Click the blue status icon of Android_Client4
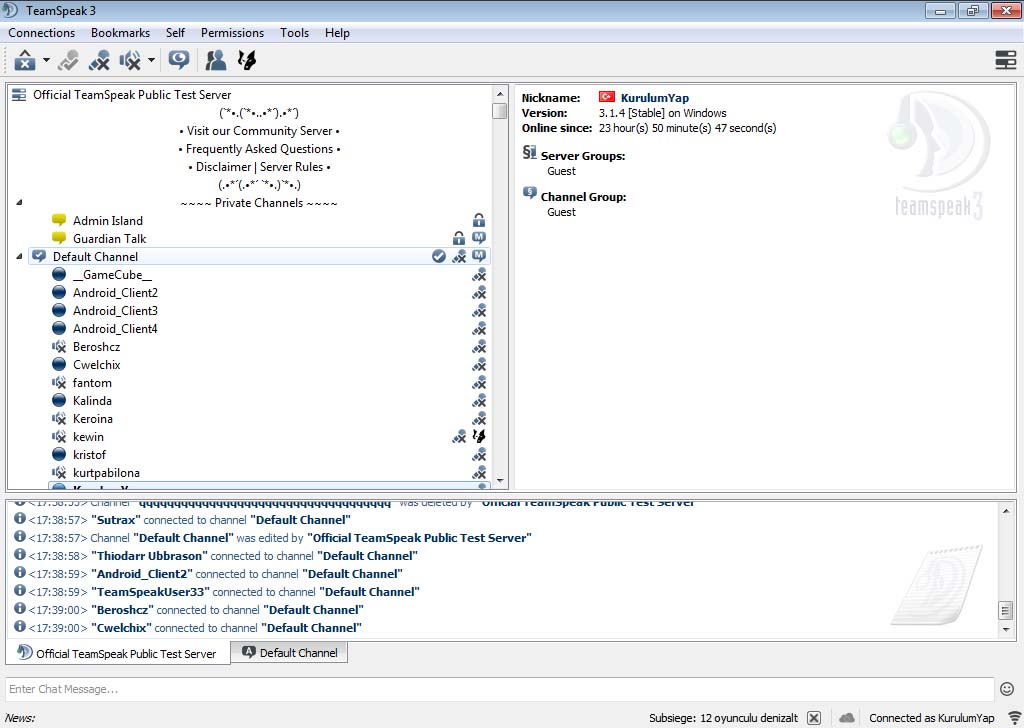This screenshot has width=1024, height=728. 59,328
